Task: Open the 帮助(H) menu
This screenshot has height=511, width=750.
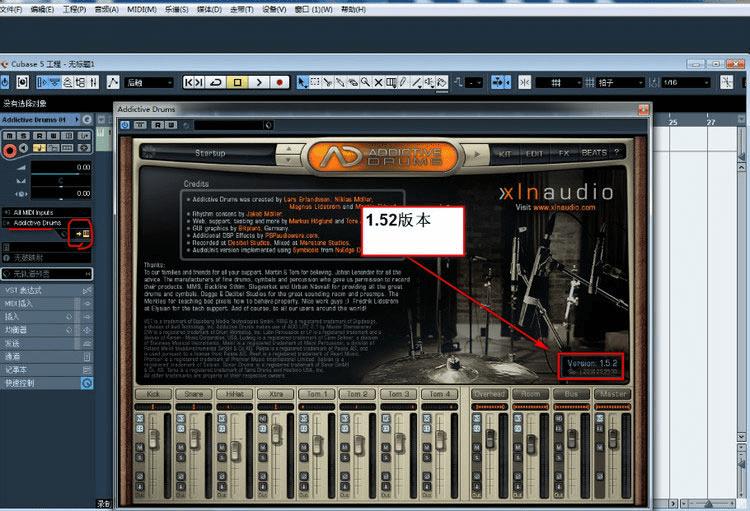Action: click(353, 9)
